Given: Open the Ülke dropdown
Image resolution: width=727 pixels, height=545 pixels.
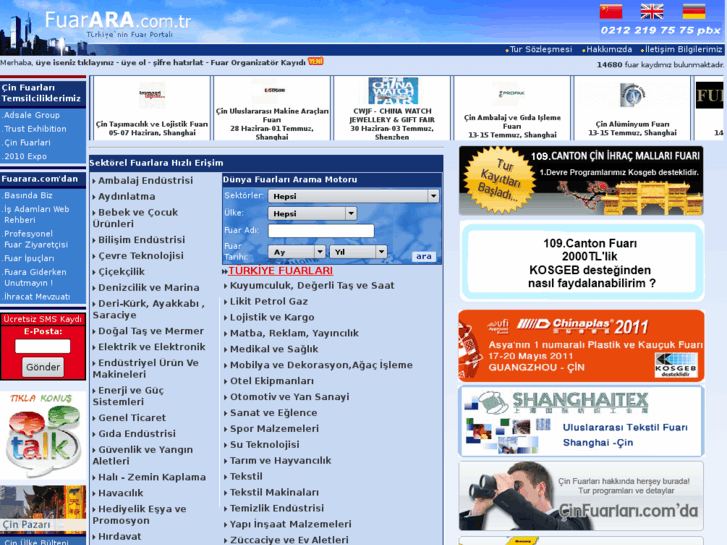Looking at the screenshot, I should 312,213.
